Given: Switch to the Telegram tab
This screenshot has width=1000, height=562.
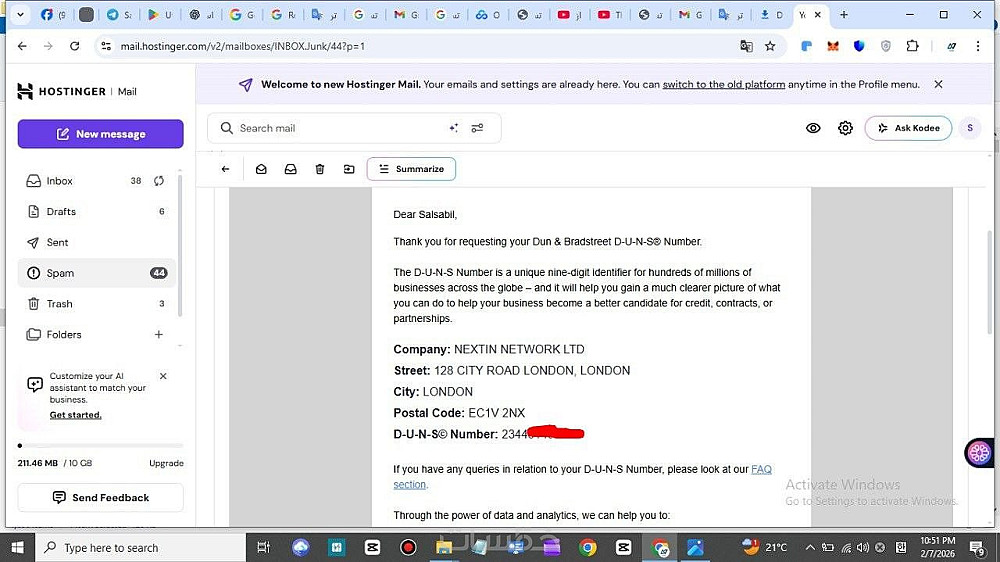Looking at the screenshot, I should coord(119,14).
